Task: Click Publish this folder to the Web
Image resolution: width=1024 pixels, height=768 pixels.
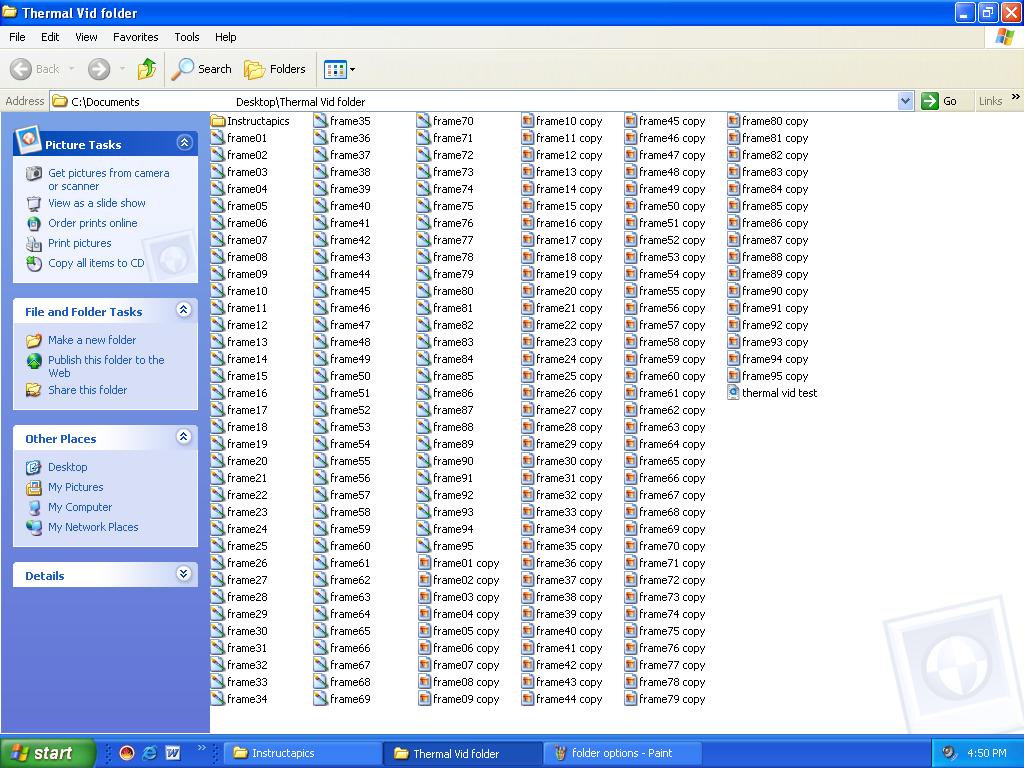Action: point(106,366)
